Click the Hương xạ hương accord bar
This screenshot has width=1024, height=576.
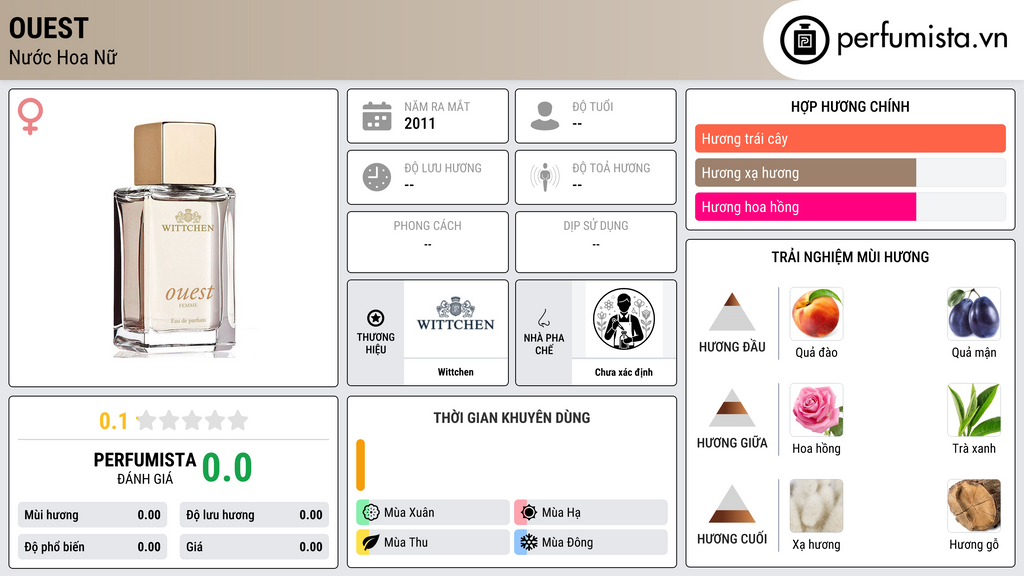point(850,172)
